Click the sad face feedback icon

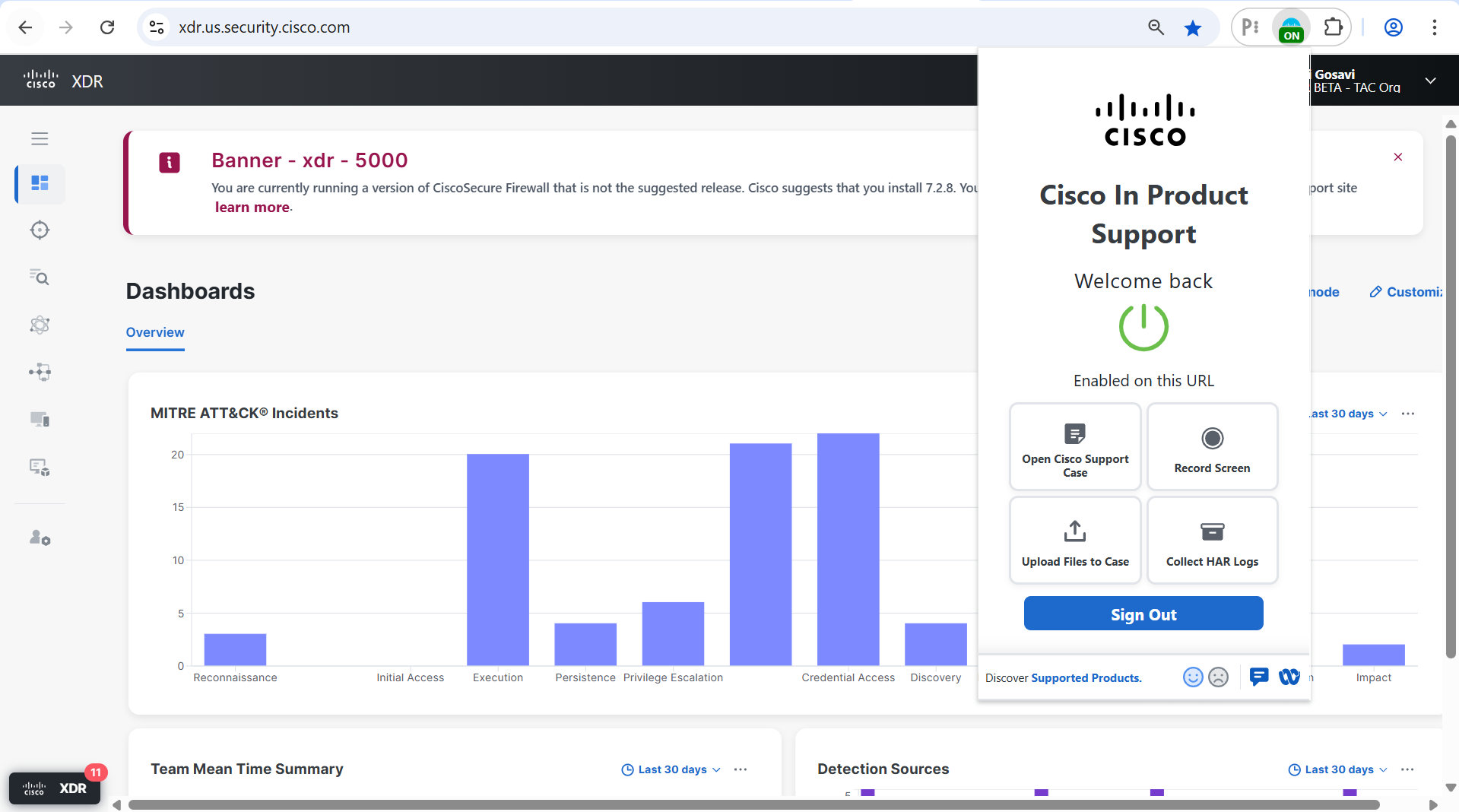tap(1218, 677)
